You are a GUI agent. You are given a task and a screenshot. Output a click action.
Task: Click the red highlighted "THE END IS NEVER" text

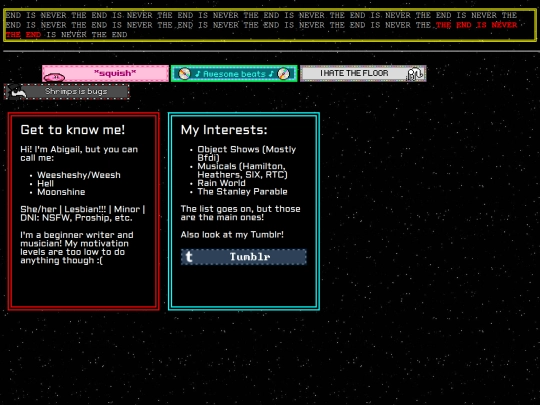point(477,25)
